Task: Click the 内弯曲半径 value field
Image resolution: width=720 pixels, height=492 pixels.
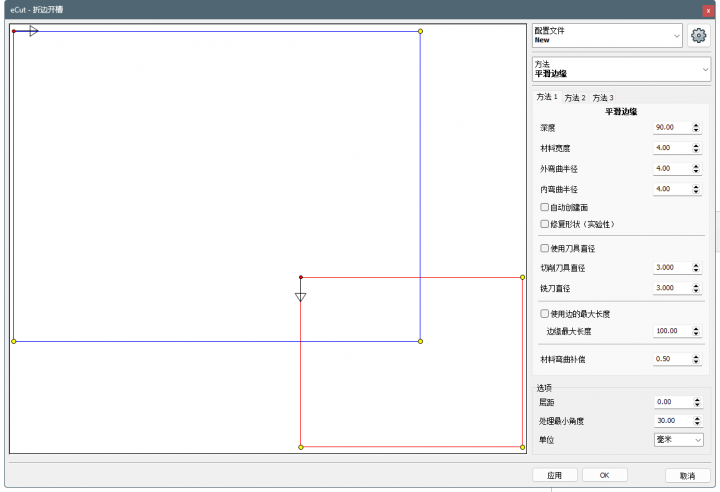Action: 672,189
